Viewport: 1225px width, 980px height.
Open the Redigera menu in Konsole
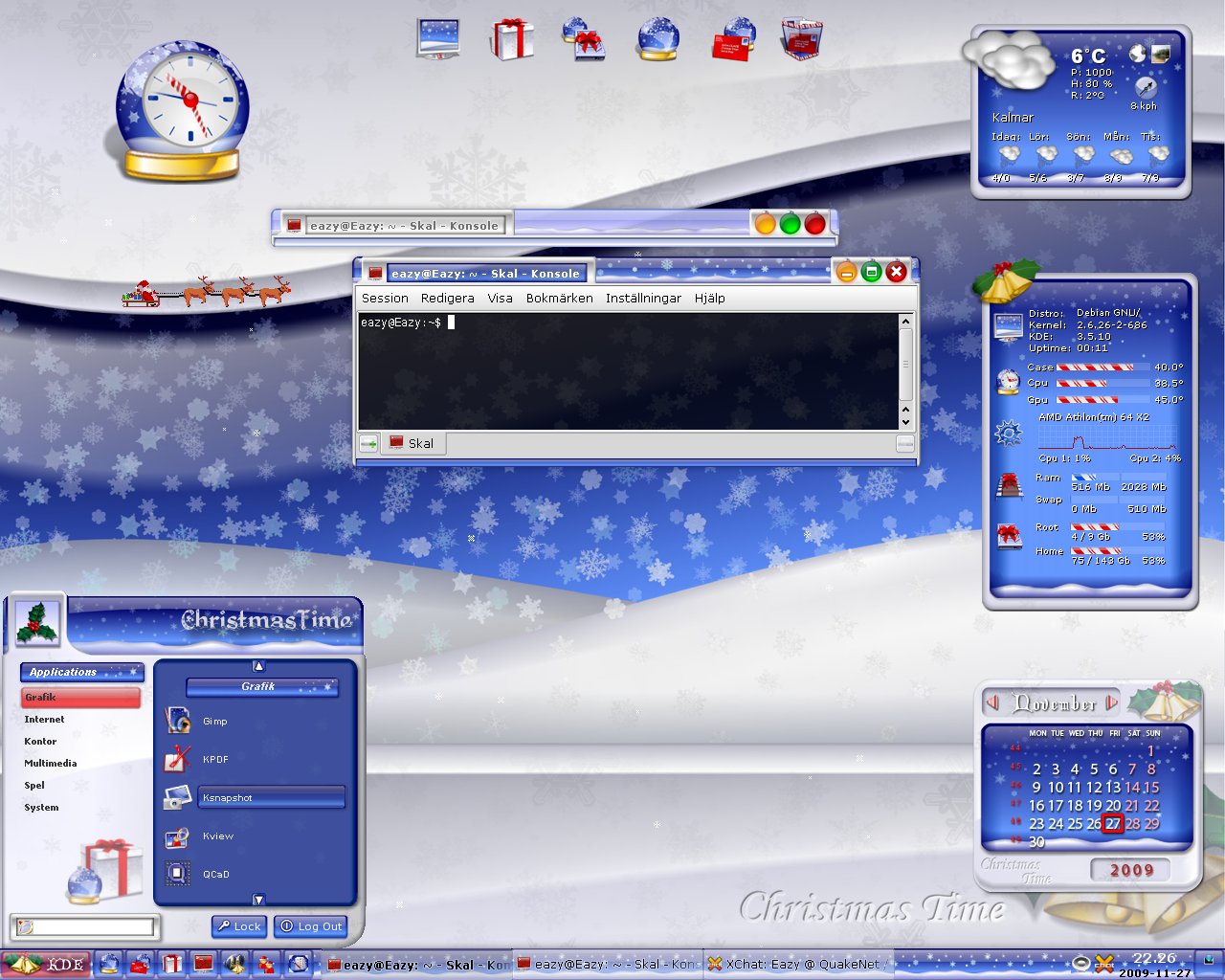point(448,298)
